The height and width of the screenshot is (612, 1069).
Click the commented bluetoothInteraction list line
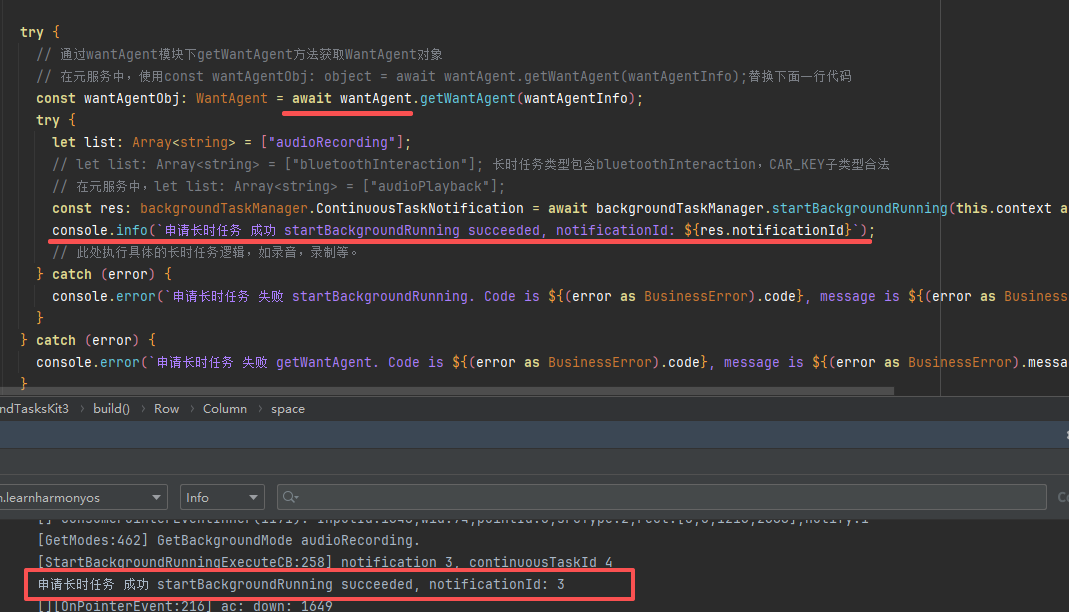[x=470, y=164]
